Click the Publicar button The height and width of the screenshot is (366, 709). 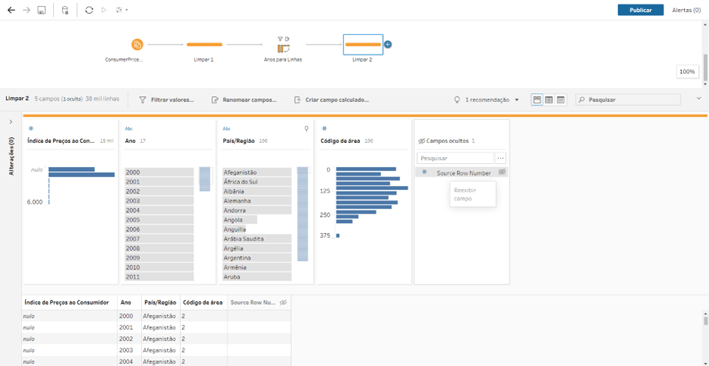point(641,10)
